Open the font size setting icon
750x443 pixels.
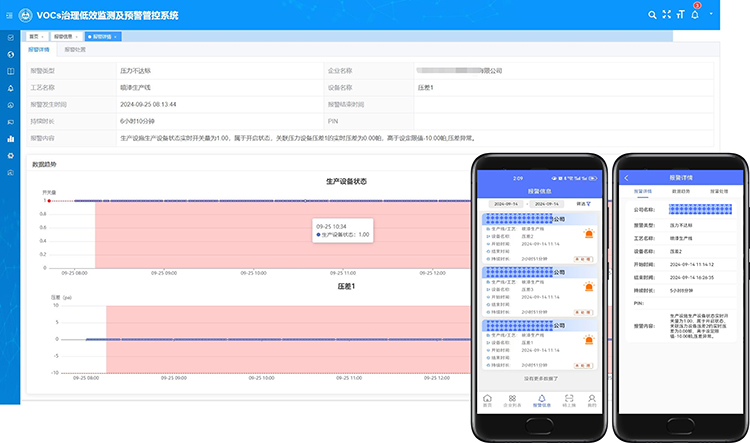680,14
